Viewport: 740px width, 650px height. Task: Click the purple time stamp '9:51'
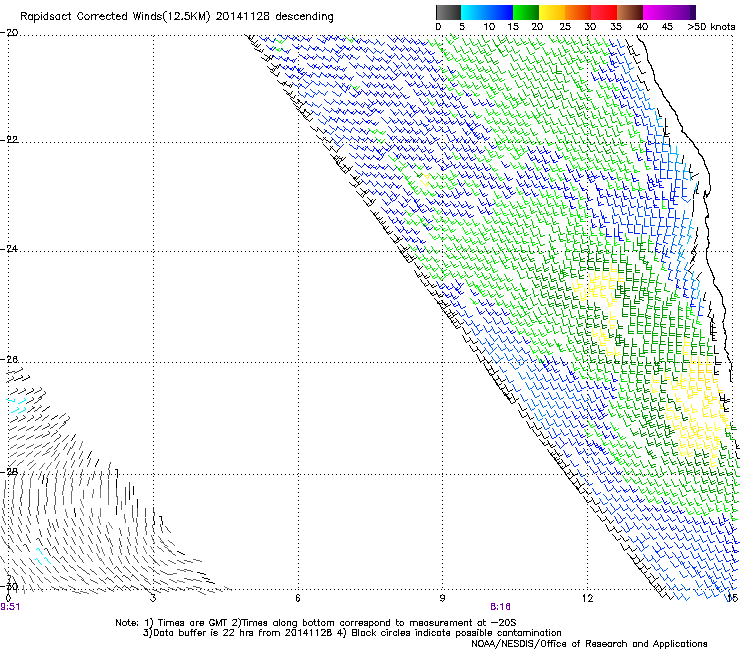click(x=10, y=607)
